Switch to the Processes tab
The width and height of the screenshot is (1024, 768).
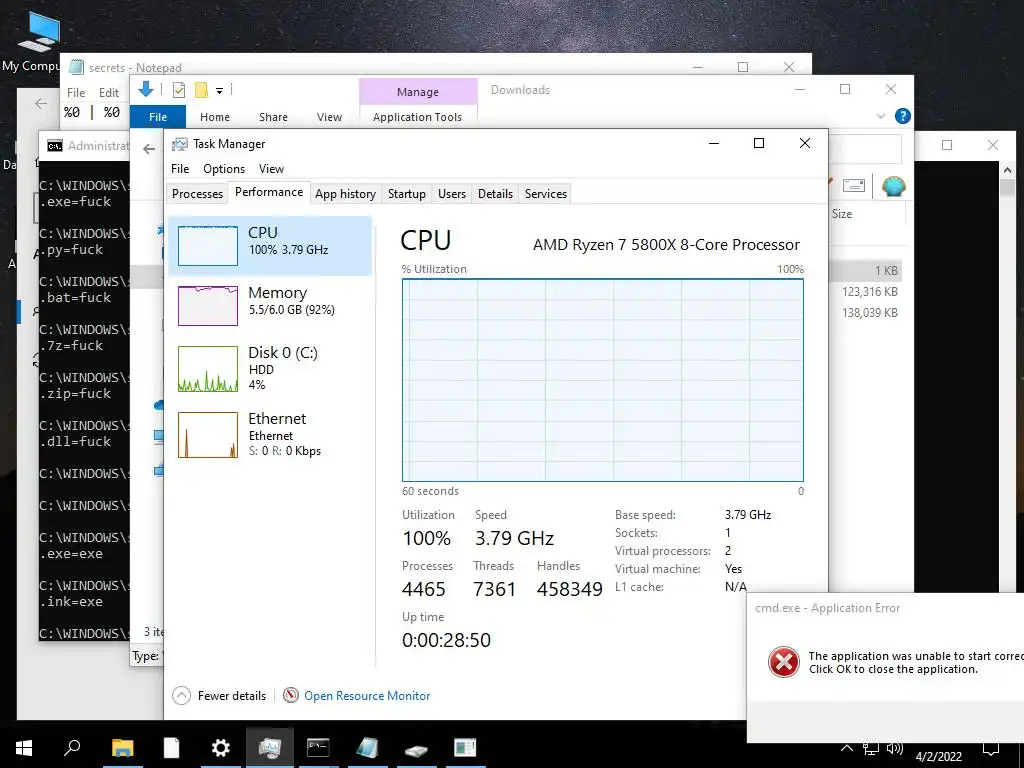tap(197, 194)
